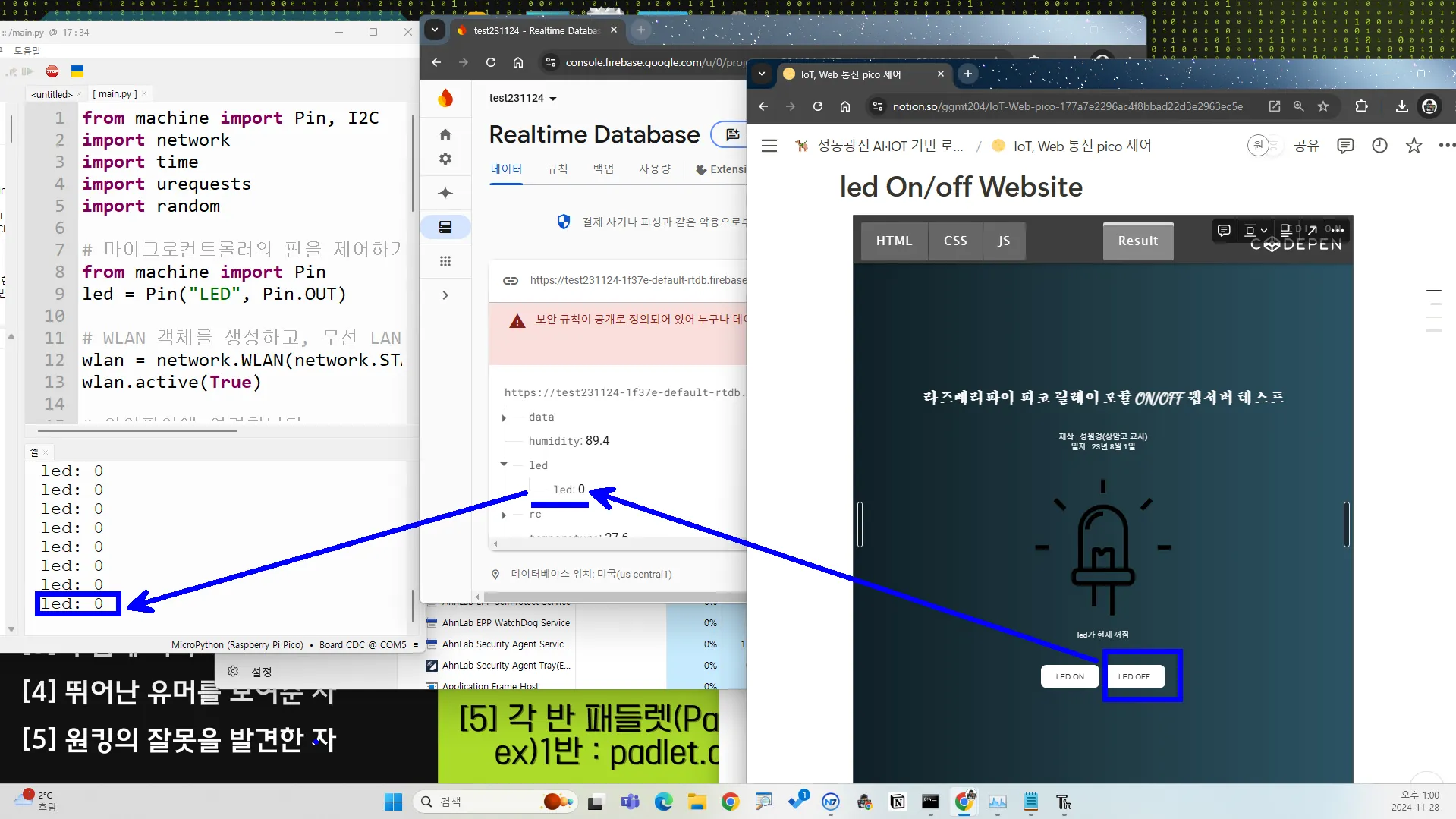This screenshot has width=1456, height=819.
Task: Click the Firebase flame logo
Action: coord(445,98)
